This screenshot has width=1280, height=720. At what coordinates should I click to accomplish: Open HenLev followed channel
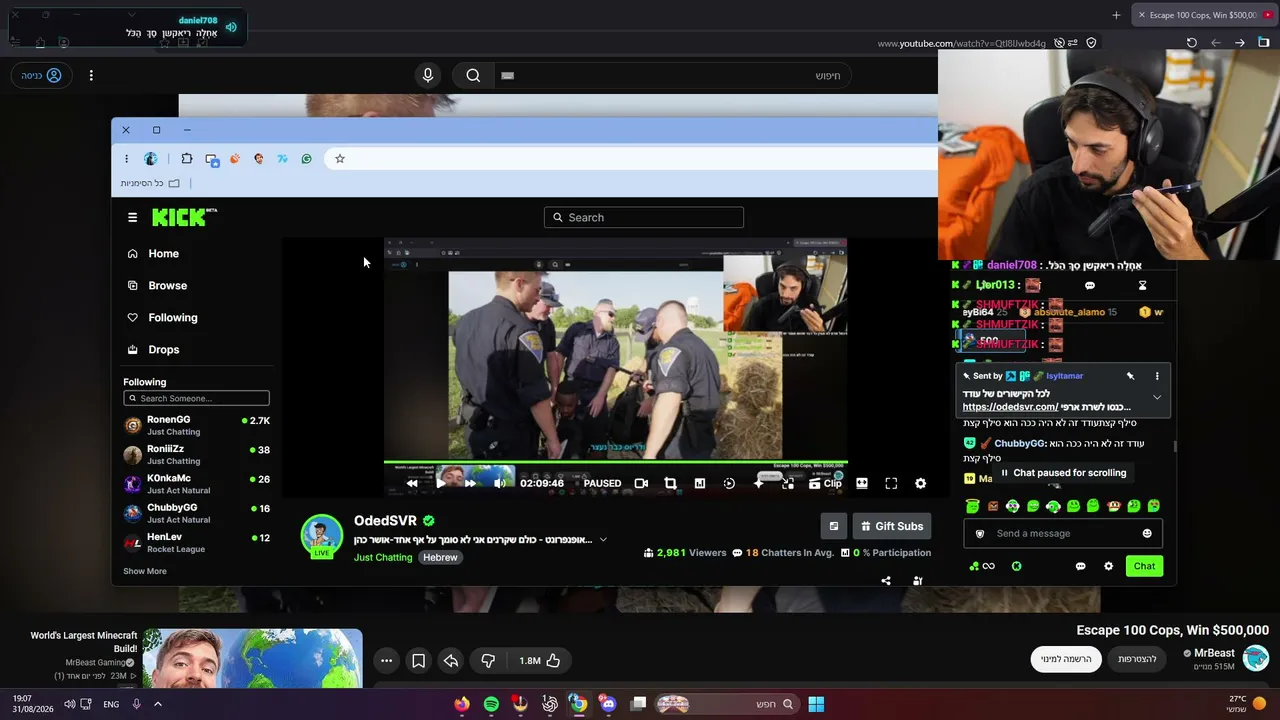[x=196, y=543]
